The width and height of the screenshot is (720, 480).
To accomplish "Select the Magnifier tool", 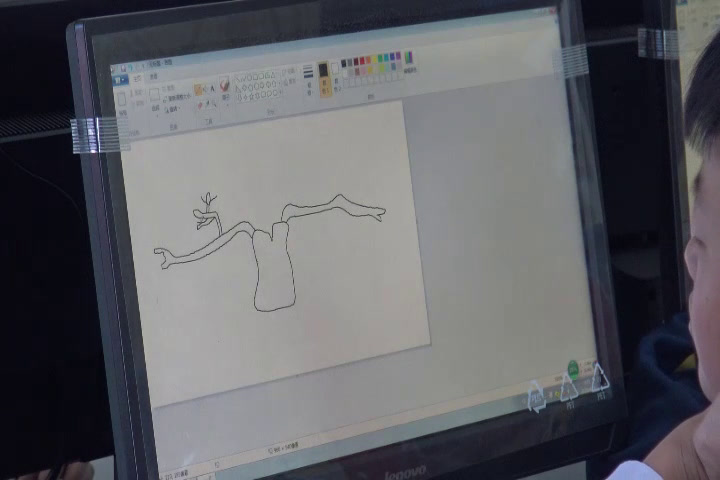I will 213,102.
